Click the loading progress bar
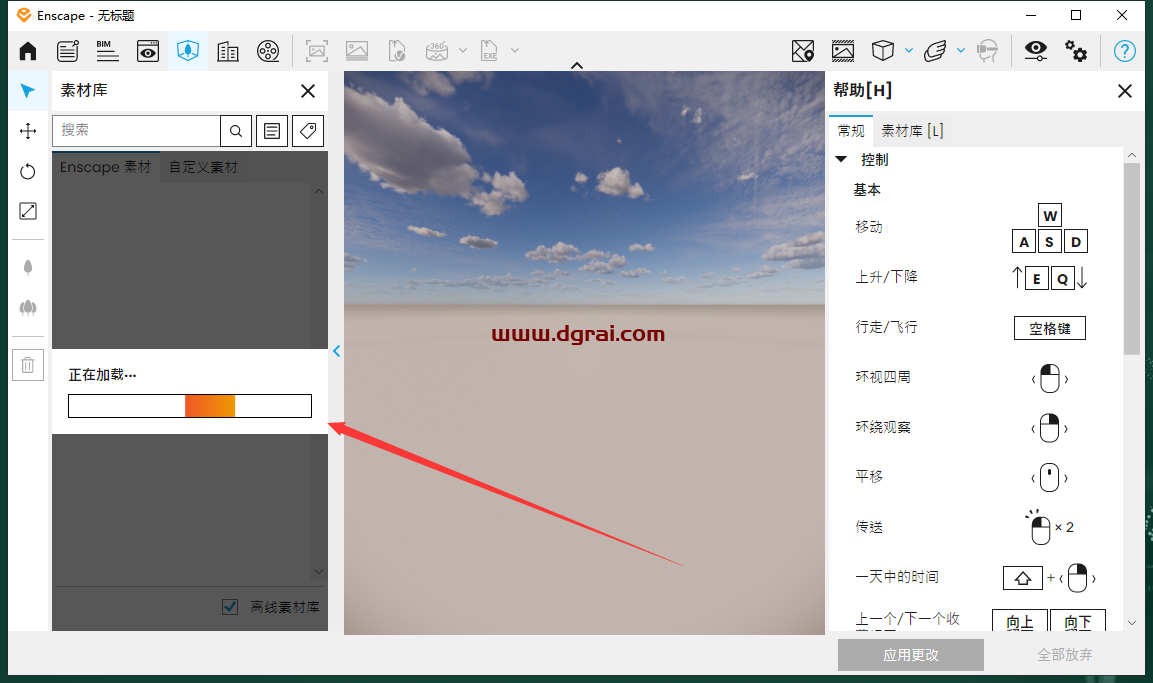The image size is (1153, 683). (x=190, y=406)
